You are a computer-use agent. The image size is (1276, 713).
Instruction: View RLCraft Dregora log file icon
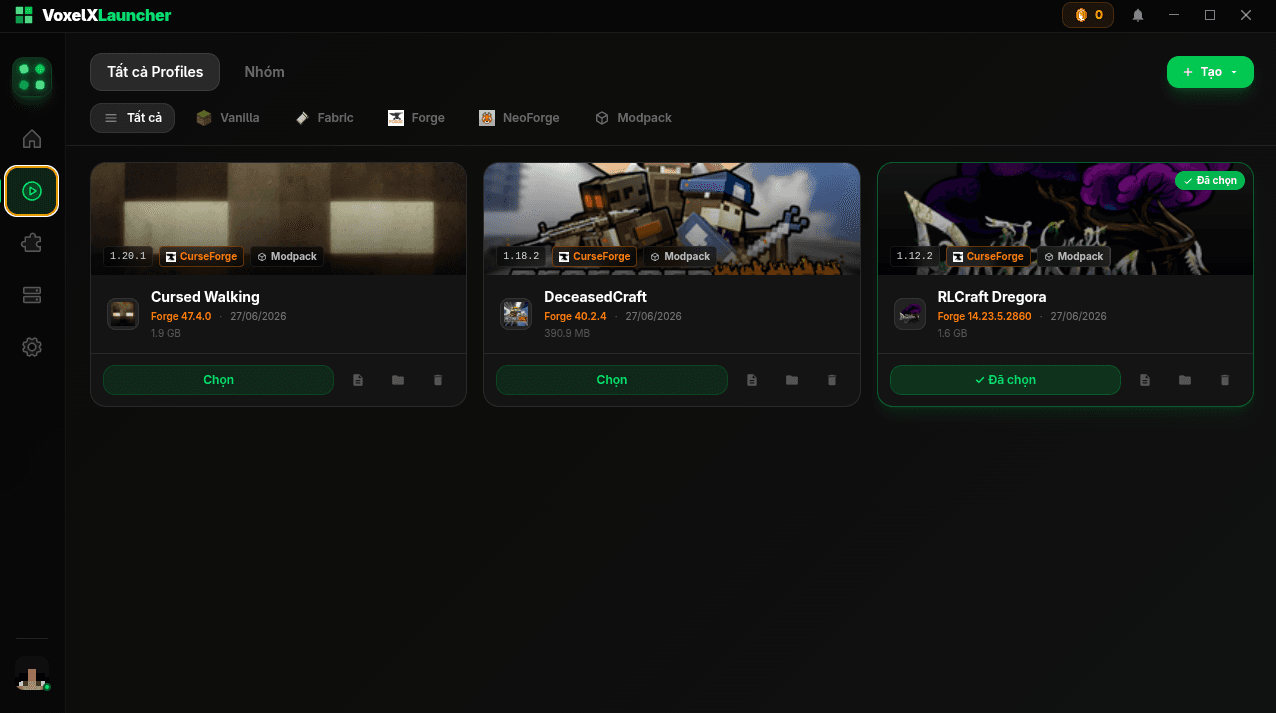(x=1145, y=380)
